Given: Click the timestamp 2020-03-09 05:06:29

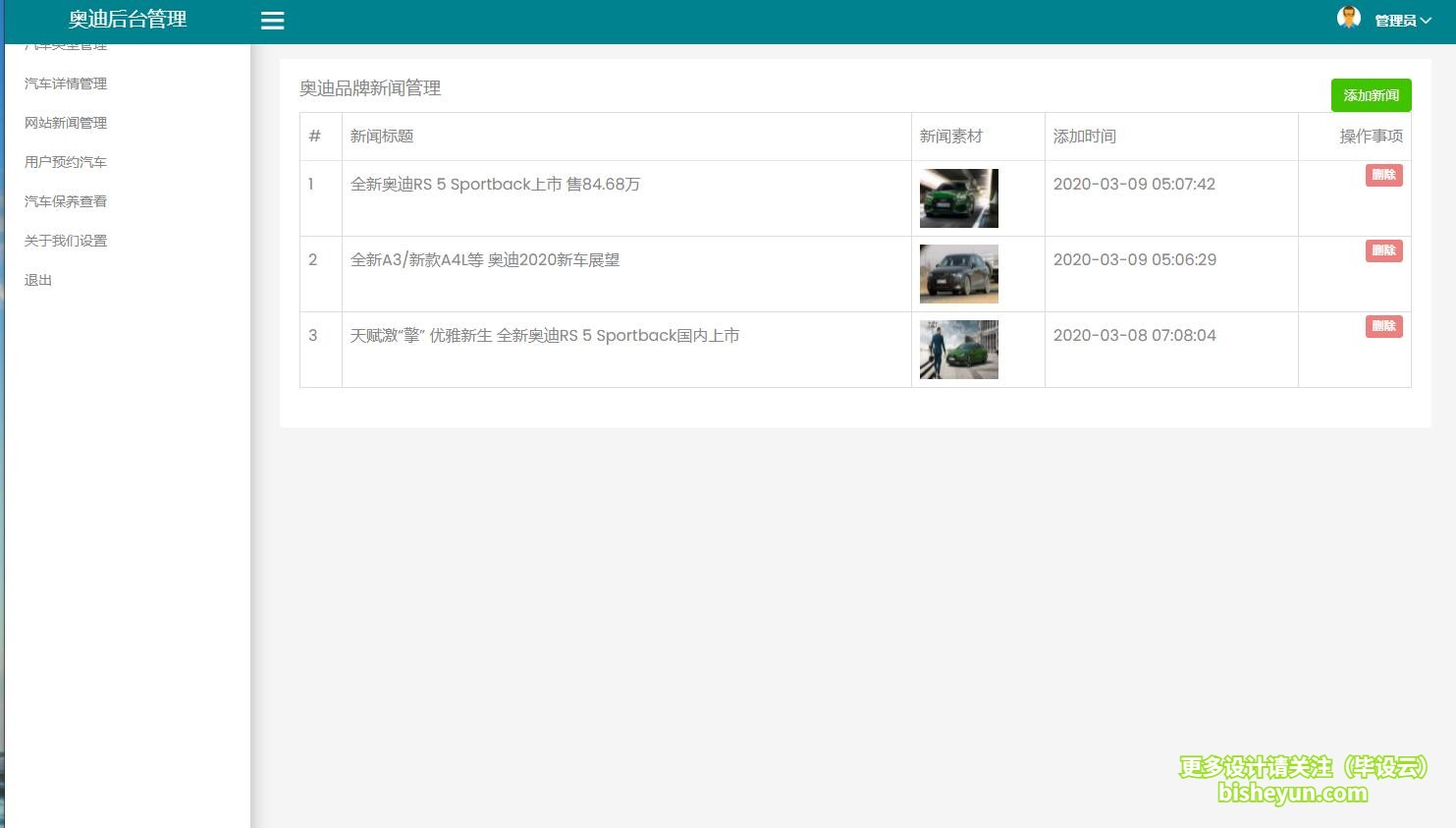Looking at the screenshot, I should pyautogui.click(x=1135, y=260).
